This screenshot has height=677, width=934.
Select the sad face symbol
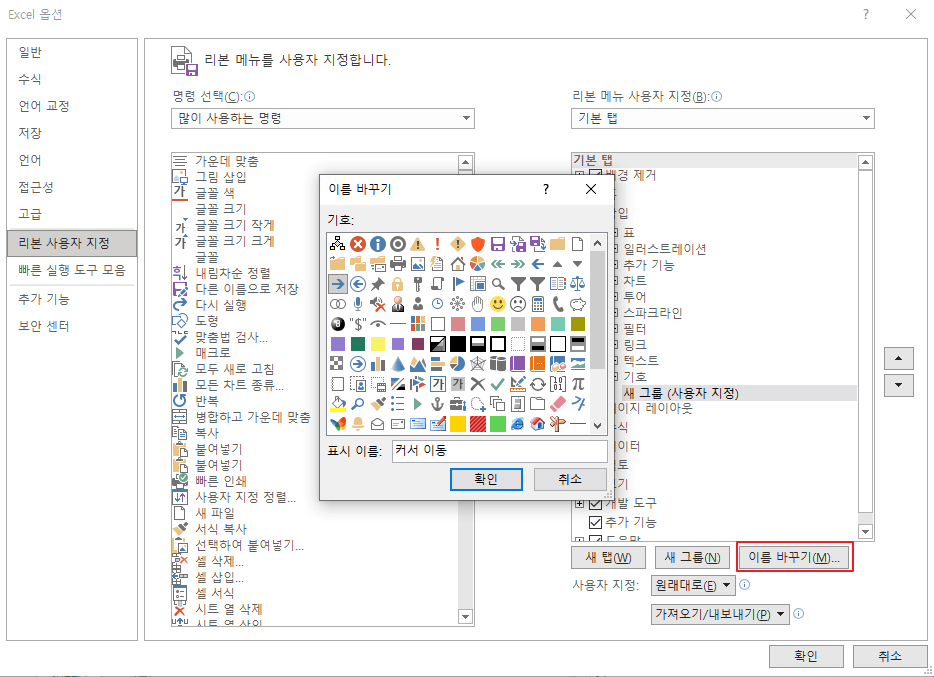pos(518,304)
